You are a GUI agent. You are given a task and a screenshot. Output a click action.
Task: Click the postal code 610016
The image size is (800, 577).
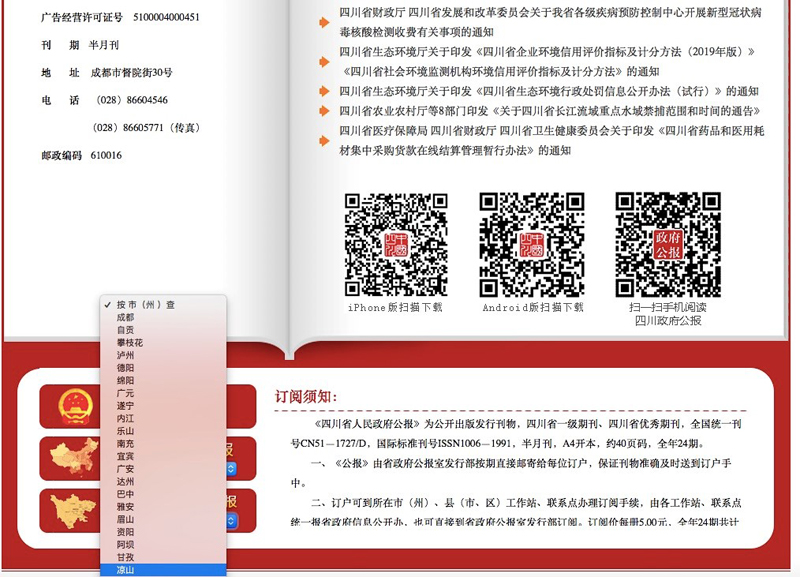pos(106,155)
